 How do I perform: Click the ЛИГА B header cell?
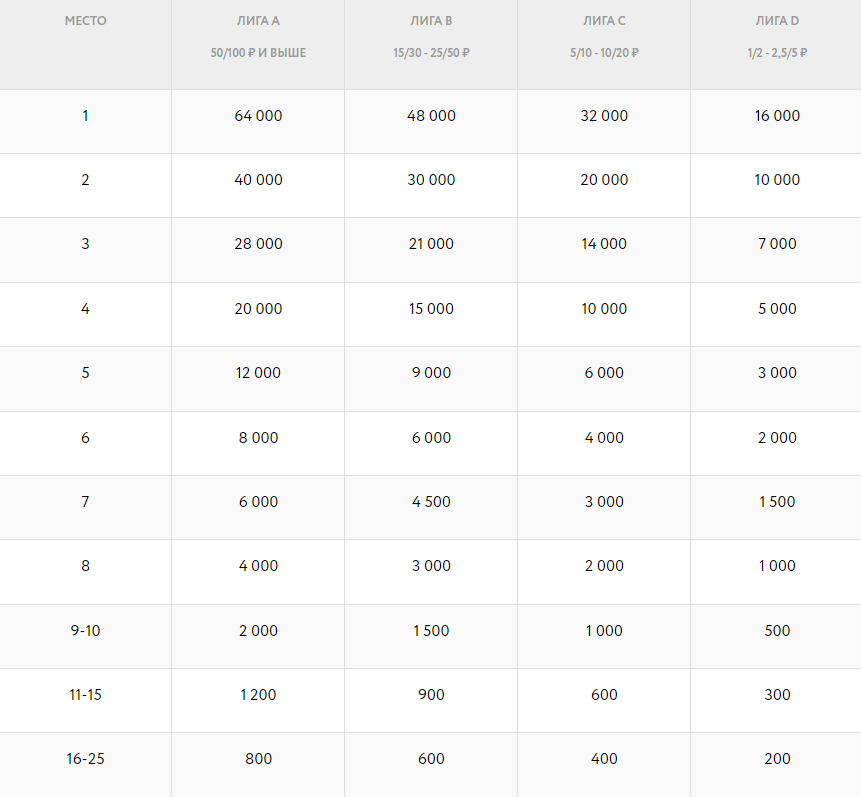(431, 21)
